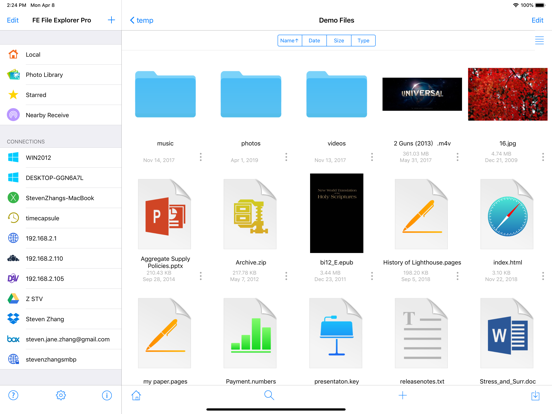Open help question mark icon
The height and width of the screenshot is (414, 552).
tap(13, 395)
